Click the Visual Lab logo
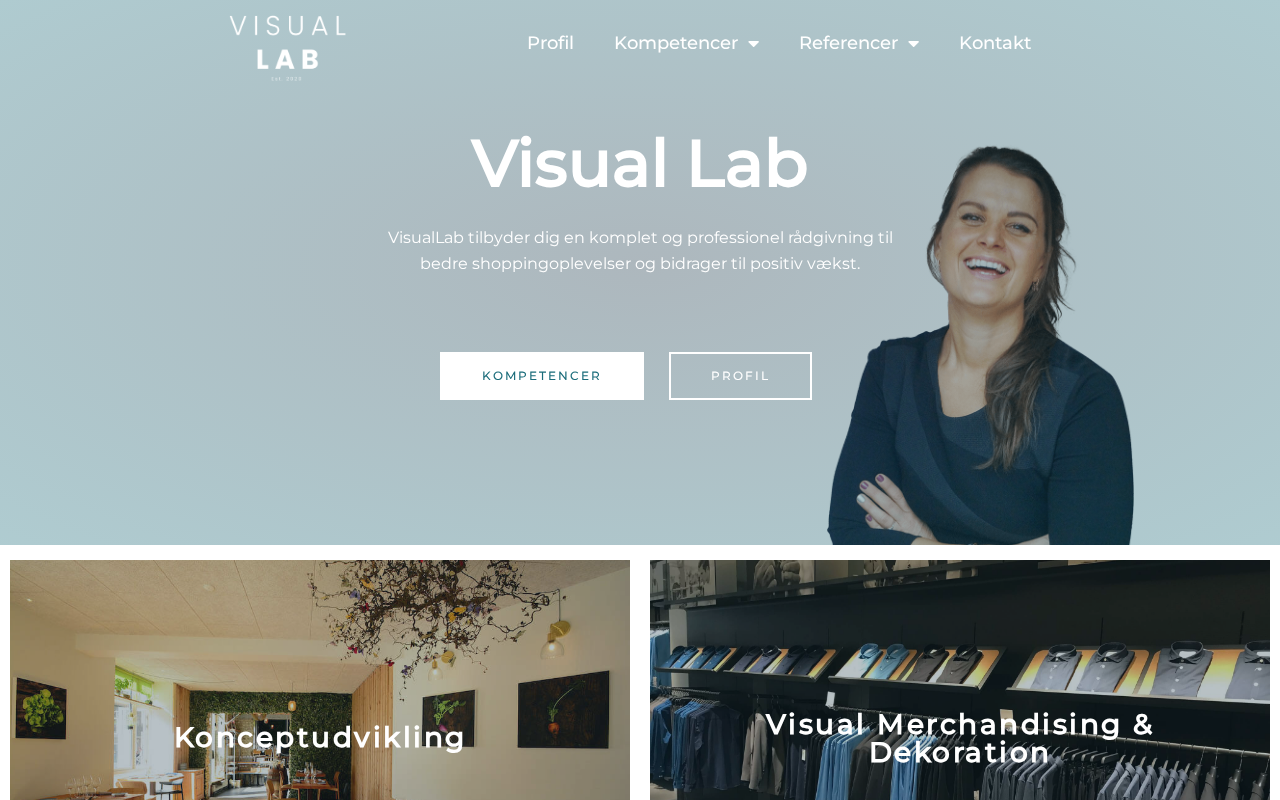The width and height of the screenshot is (1280, 800). pyautogui.click(x=288, y=47)
